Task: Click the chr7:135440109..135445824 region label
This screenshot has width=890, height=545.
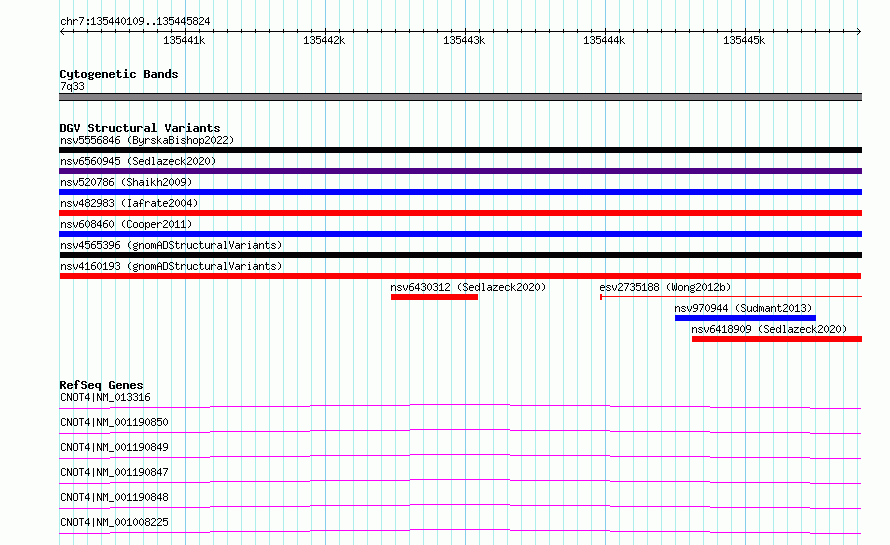Action: [x=135, y=22]
